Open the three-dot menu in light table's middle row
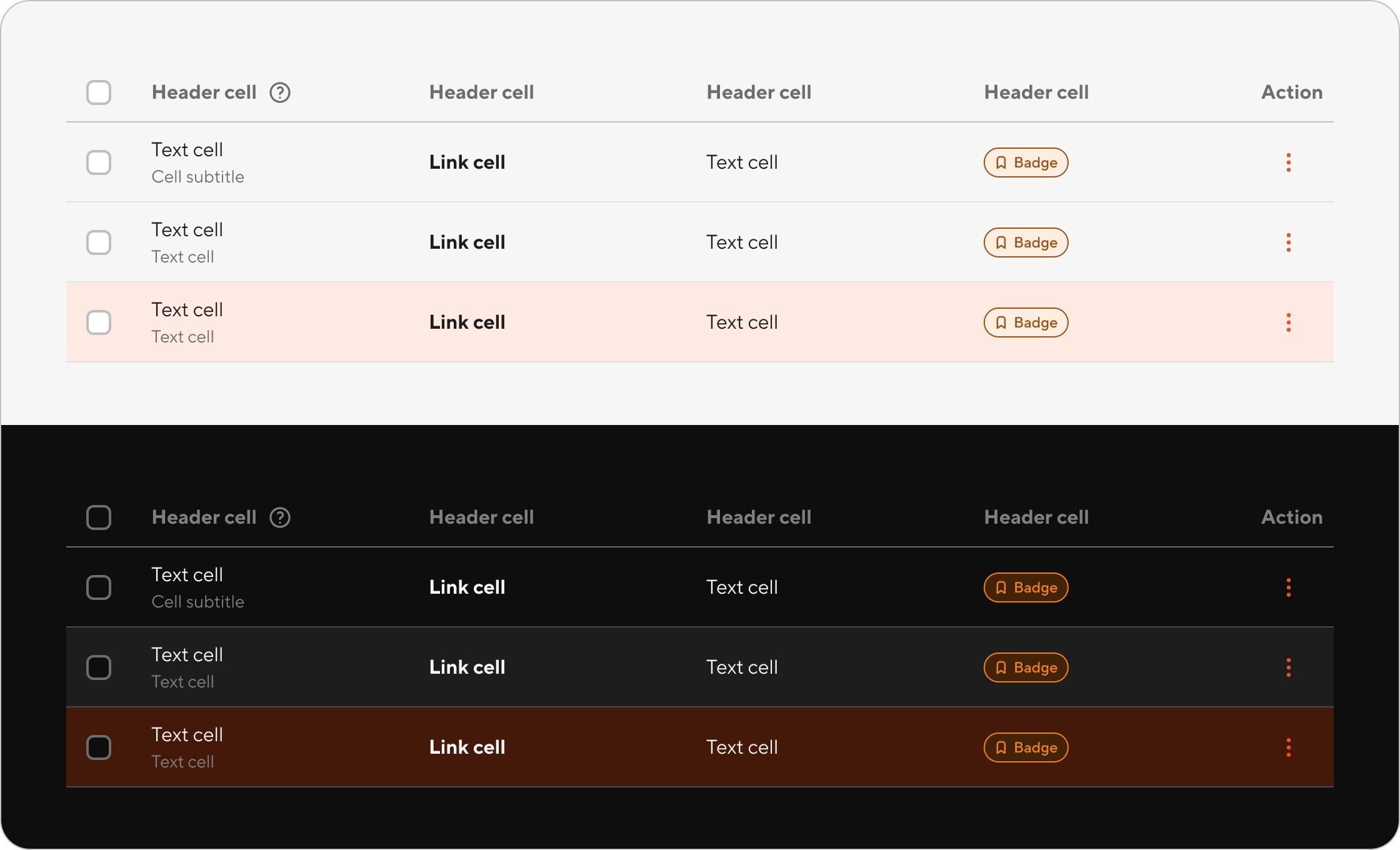The height and width of the screenshot is (850, 1400). point(1289,242)
